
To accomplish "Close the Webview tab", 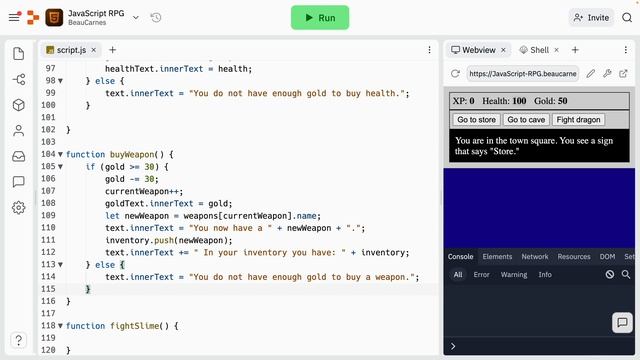I will click(x=503, y=50).
